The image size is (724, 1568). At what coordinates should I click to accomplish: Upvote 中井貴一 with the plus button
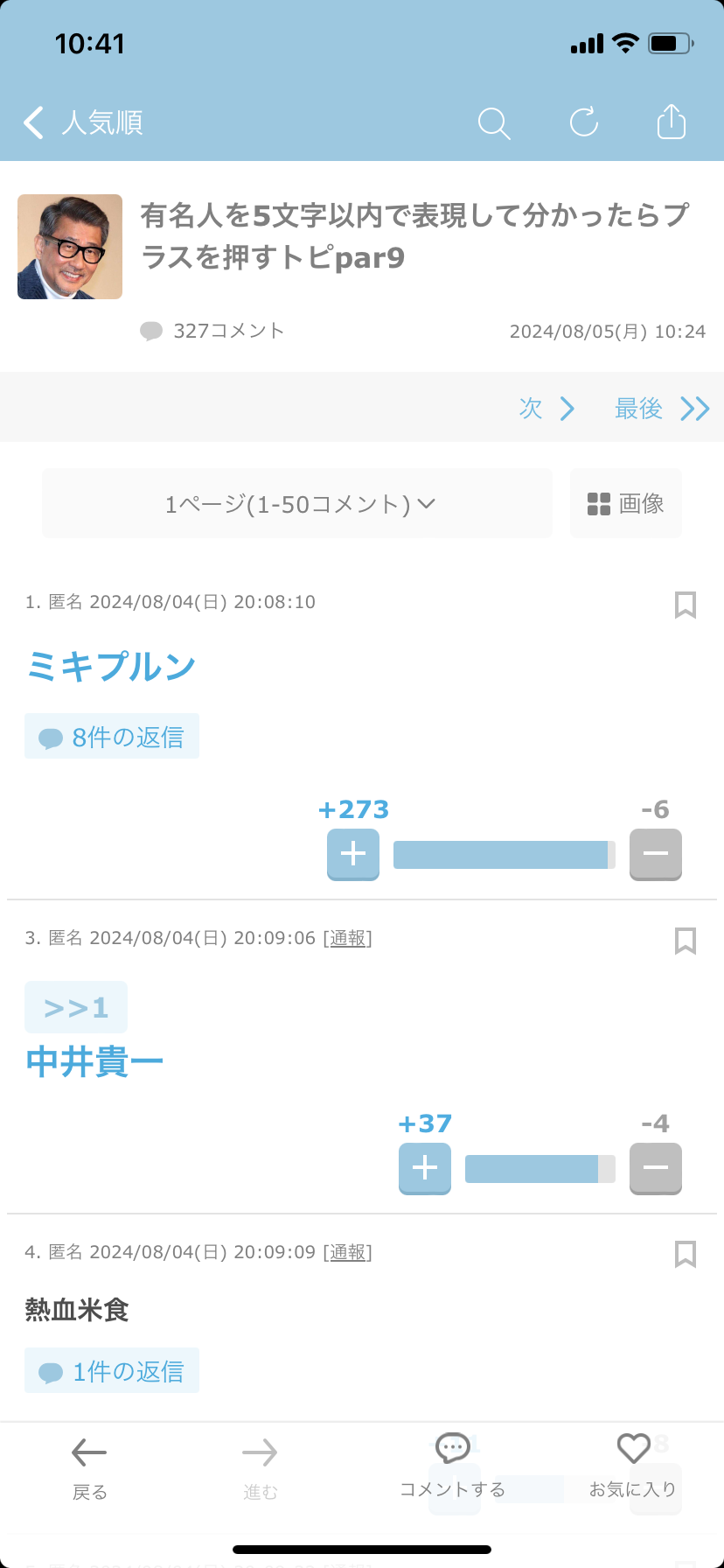425,1168
